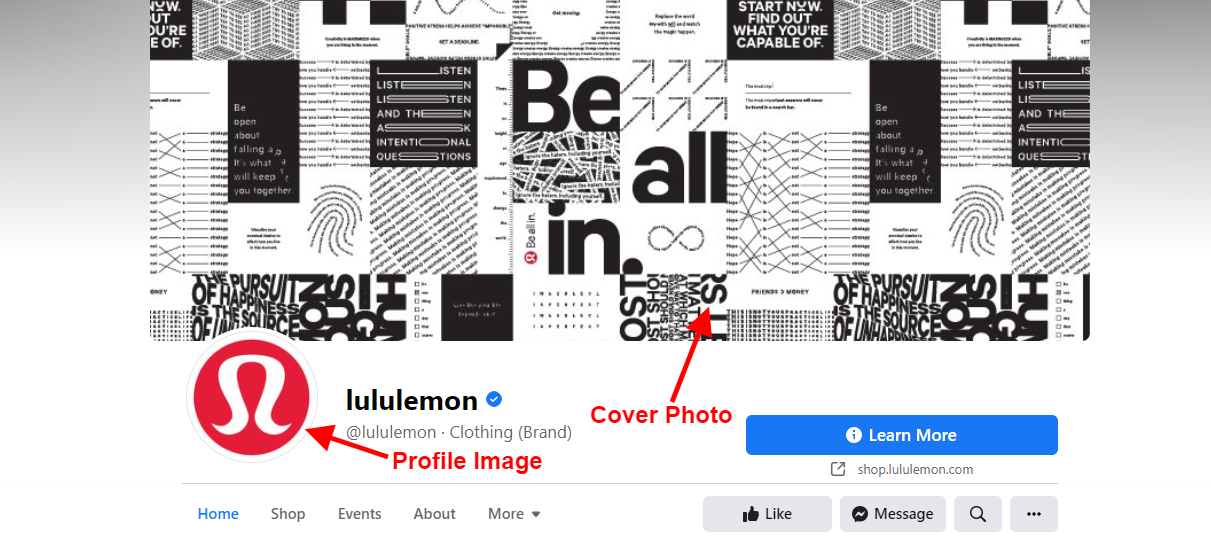
Task: Click the red lululemon logo profile image
Action: pyautogui.click(x=252, y=397)
